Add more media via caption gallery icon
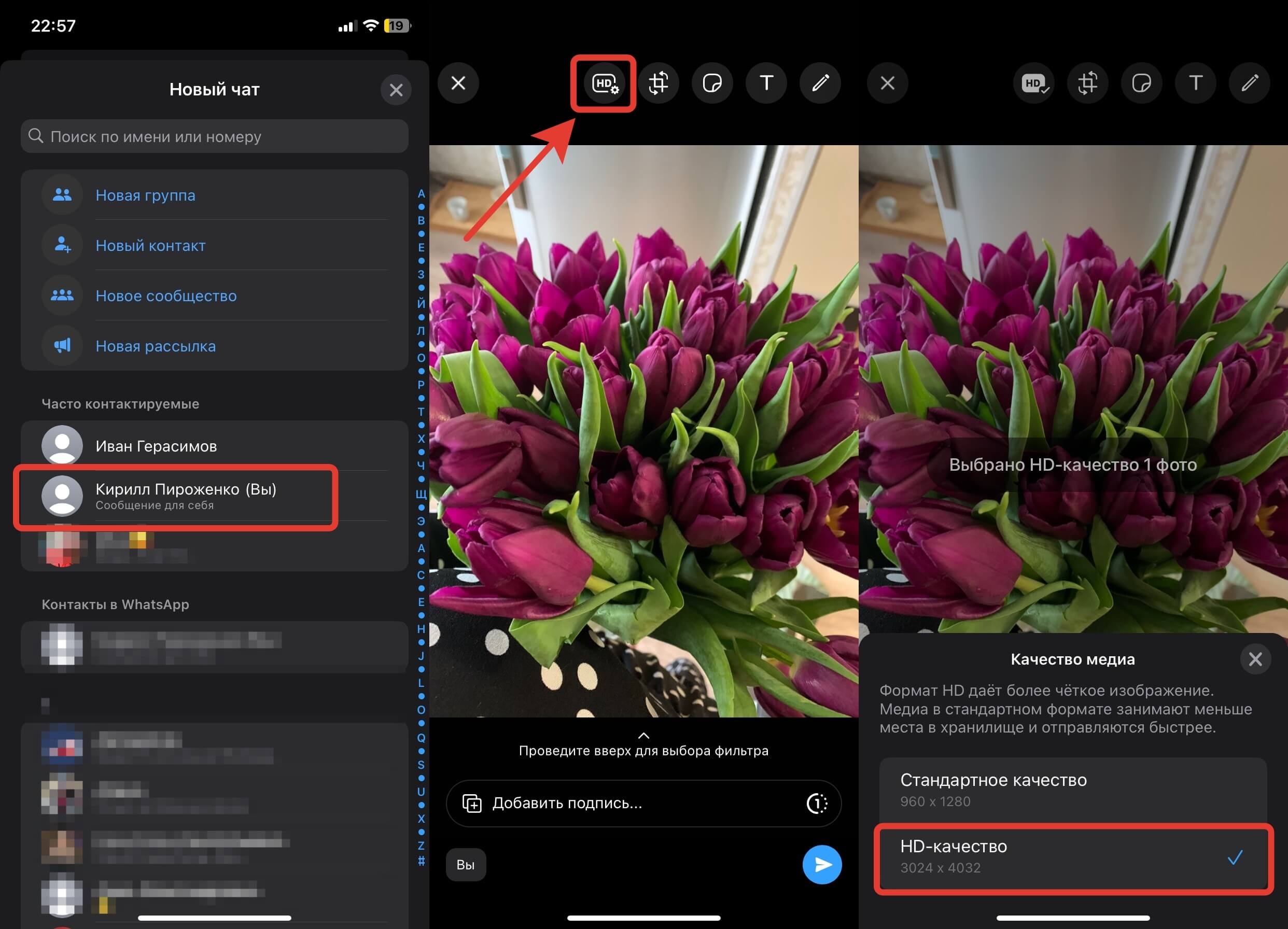Screen dimensions: 1288x929 472,803
